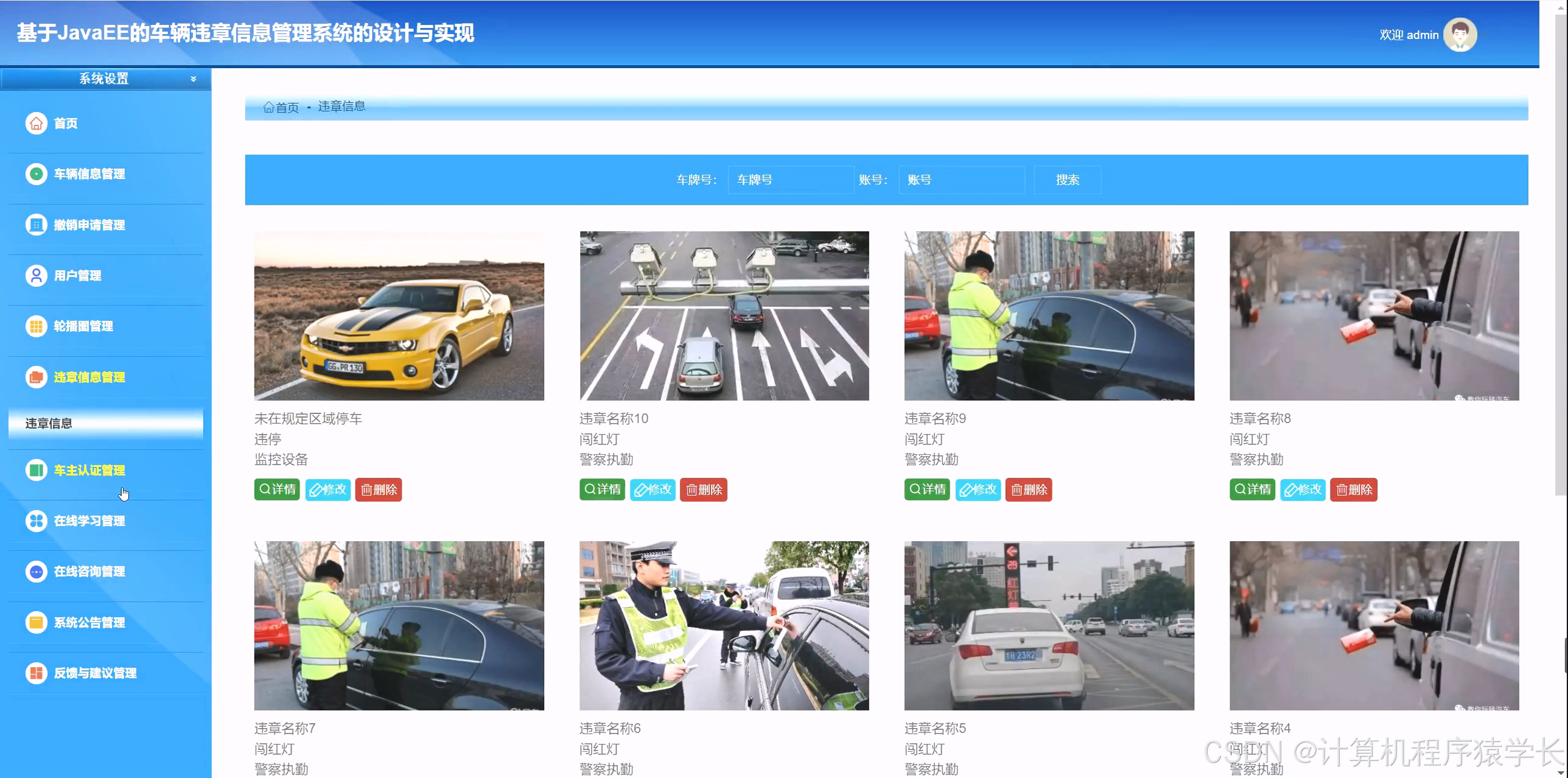Click 删除 for 违章名称10

coord(704,489)
